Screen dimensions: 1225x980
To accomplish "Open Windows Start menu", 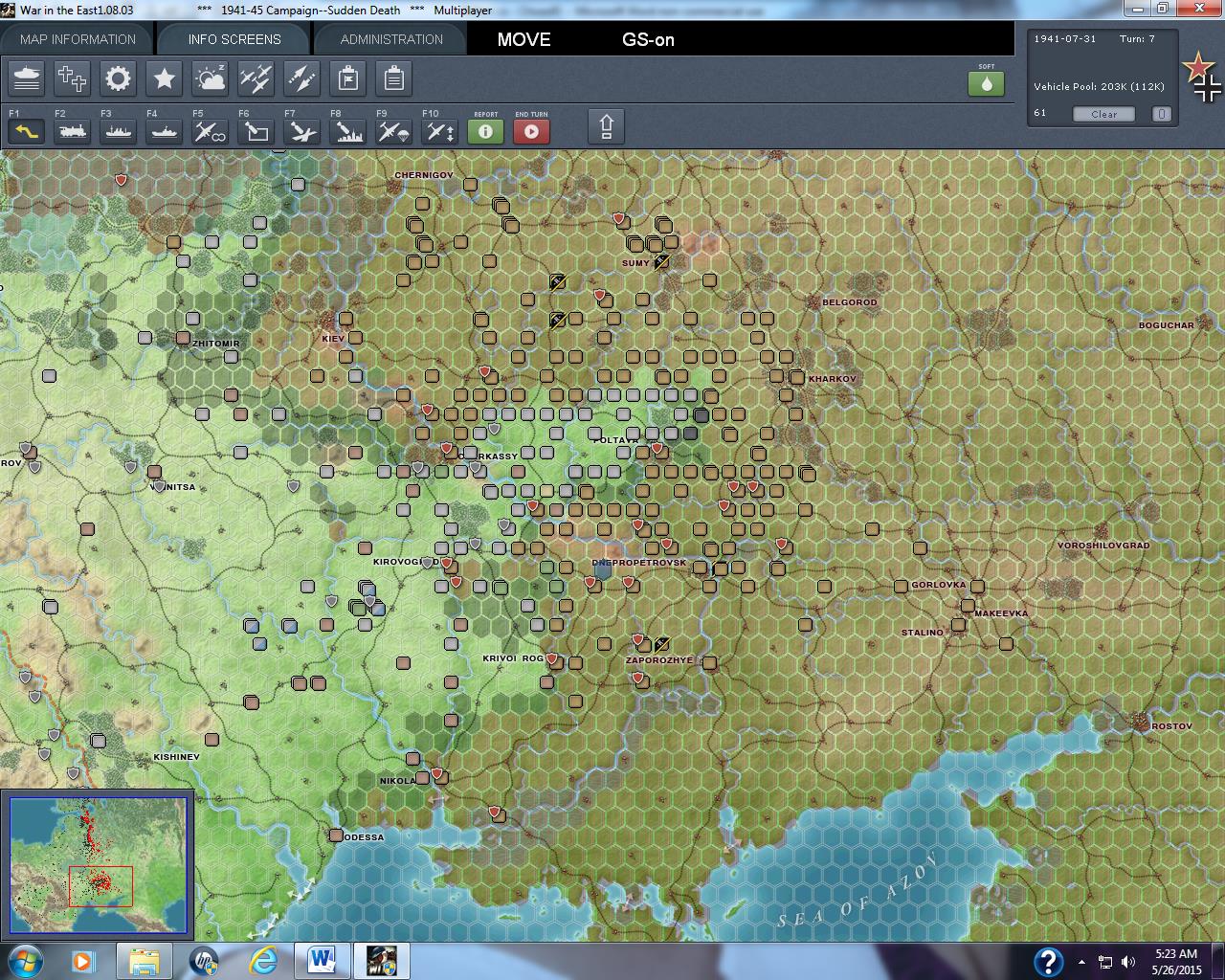I will coord(24,961).
